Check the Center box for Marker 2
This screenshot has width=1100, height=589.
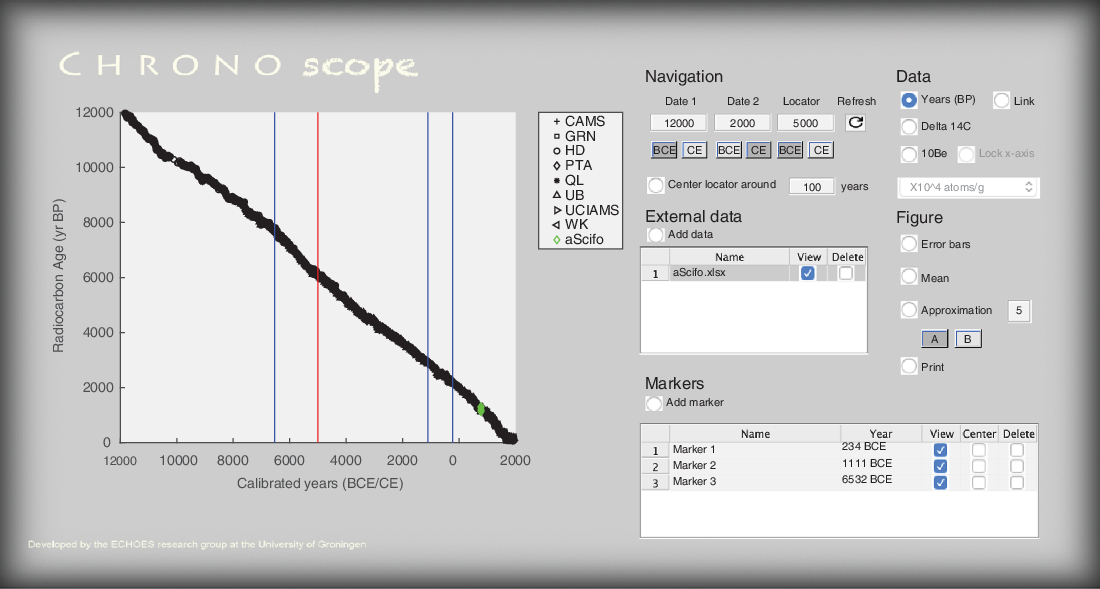(x=978, y=466)
